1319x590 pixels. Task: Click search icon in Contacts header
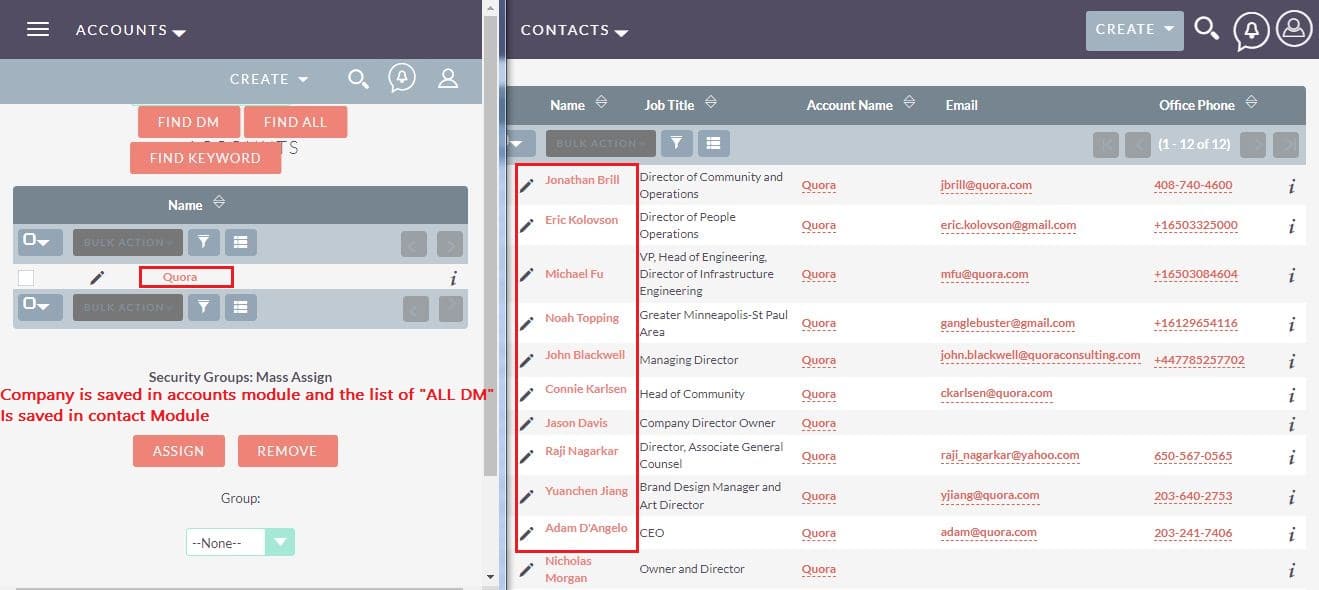click(x=1207, y=29)
